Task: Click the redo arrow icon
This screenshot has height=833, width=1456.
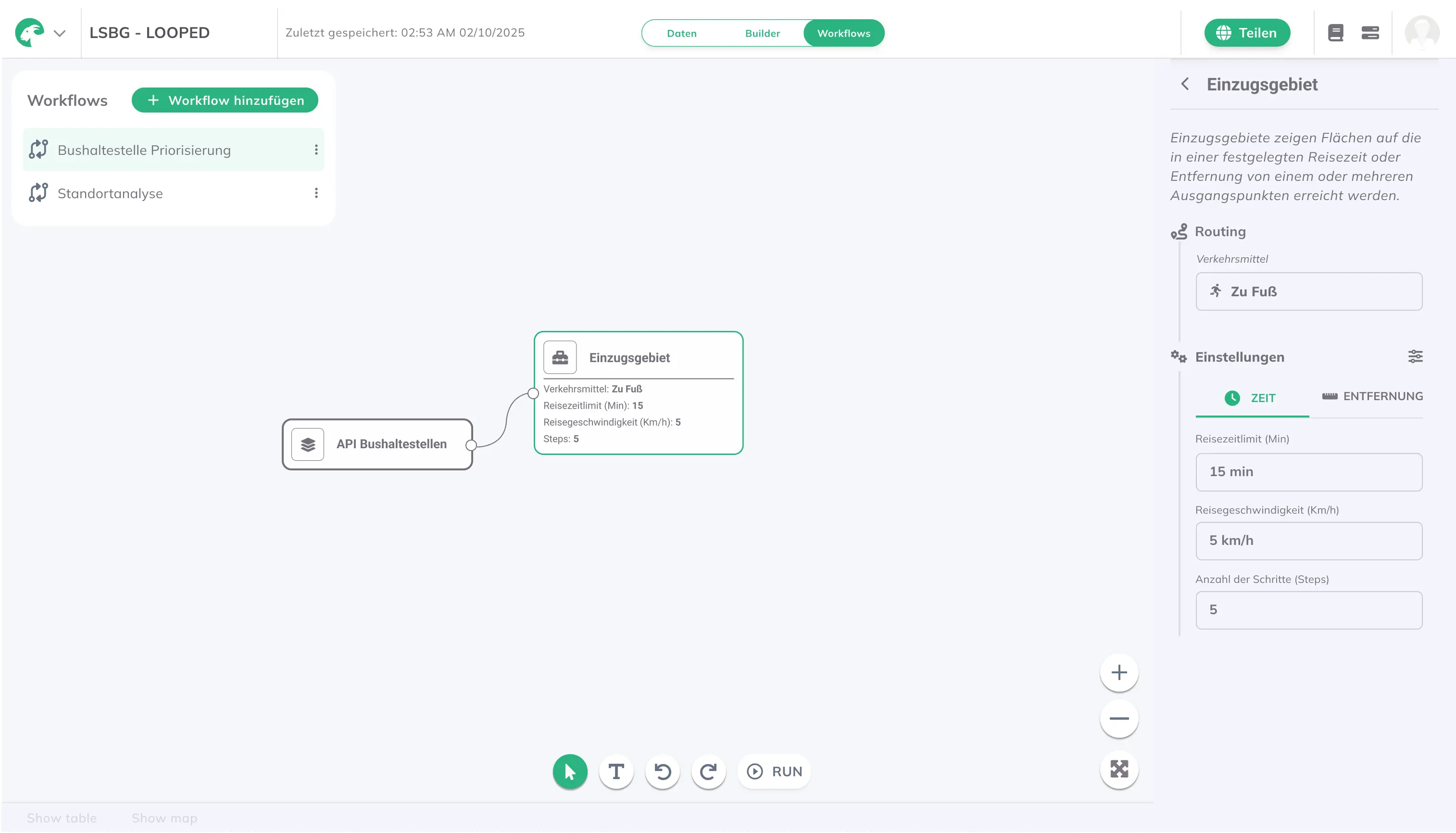Action: 709,771
